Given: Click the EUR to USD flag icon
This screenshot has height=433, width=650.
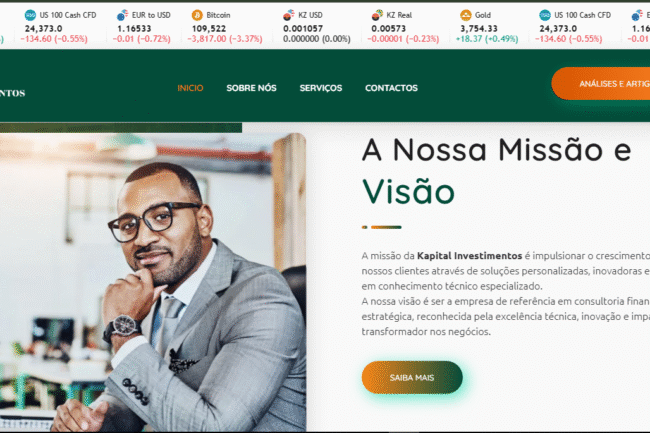Looking at the screenshot, I should [122, 15].
